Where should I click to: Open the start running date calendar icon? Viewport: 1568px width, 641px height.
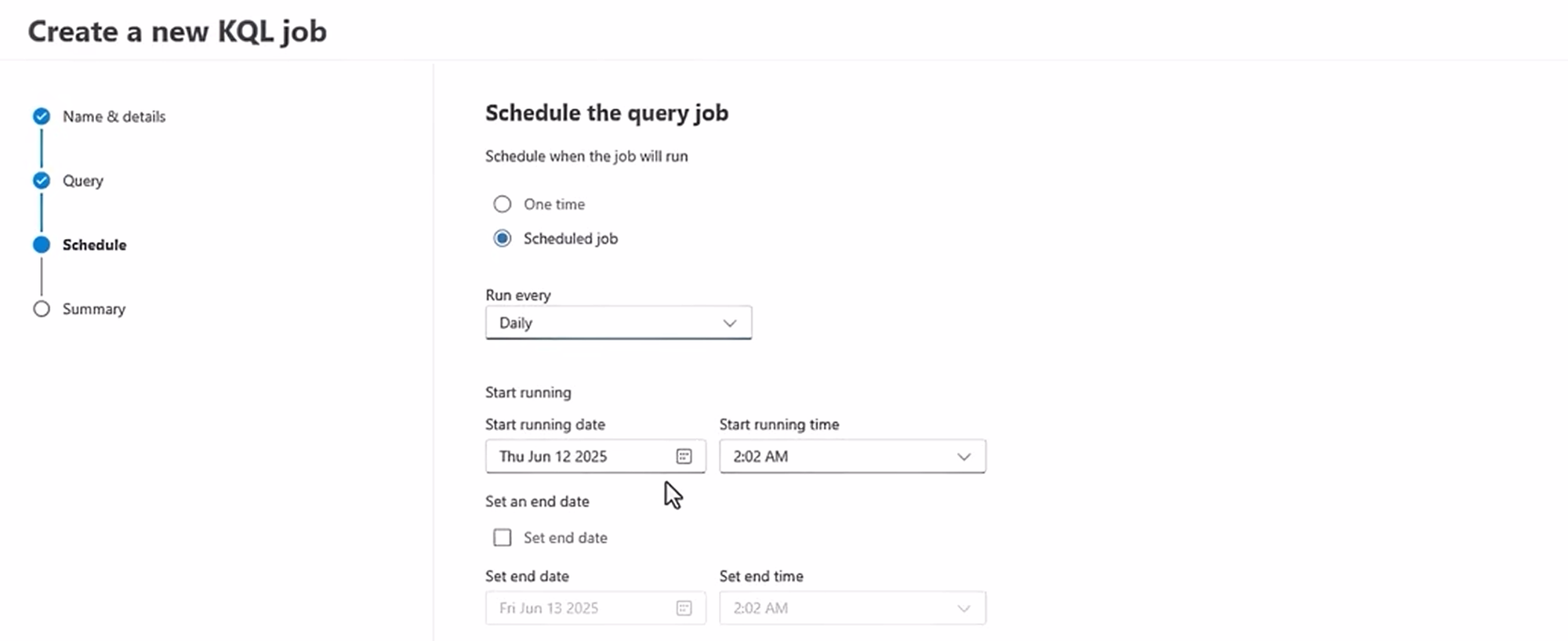click(x=684, y=456)
